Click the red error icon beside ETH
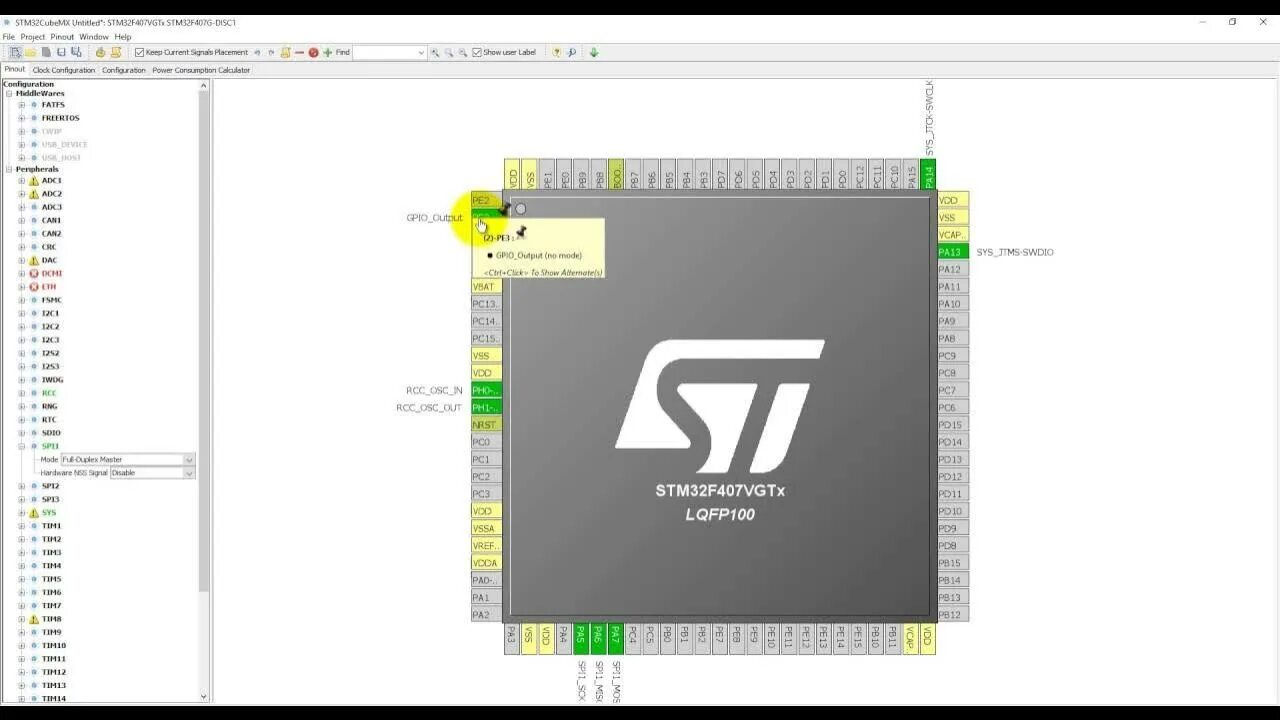1280x720 pixels. point(34,287)
